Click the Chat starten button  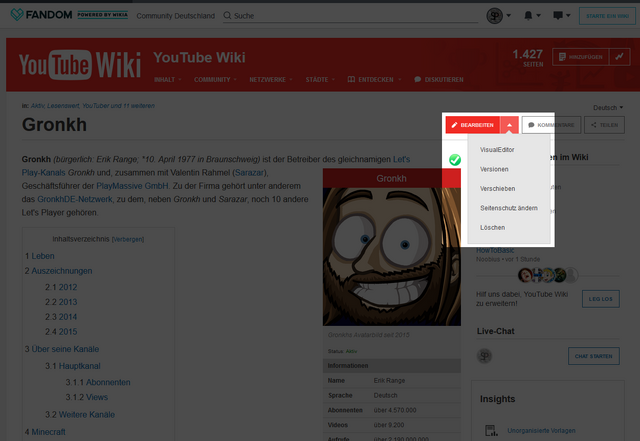click(593, 356)
